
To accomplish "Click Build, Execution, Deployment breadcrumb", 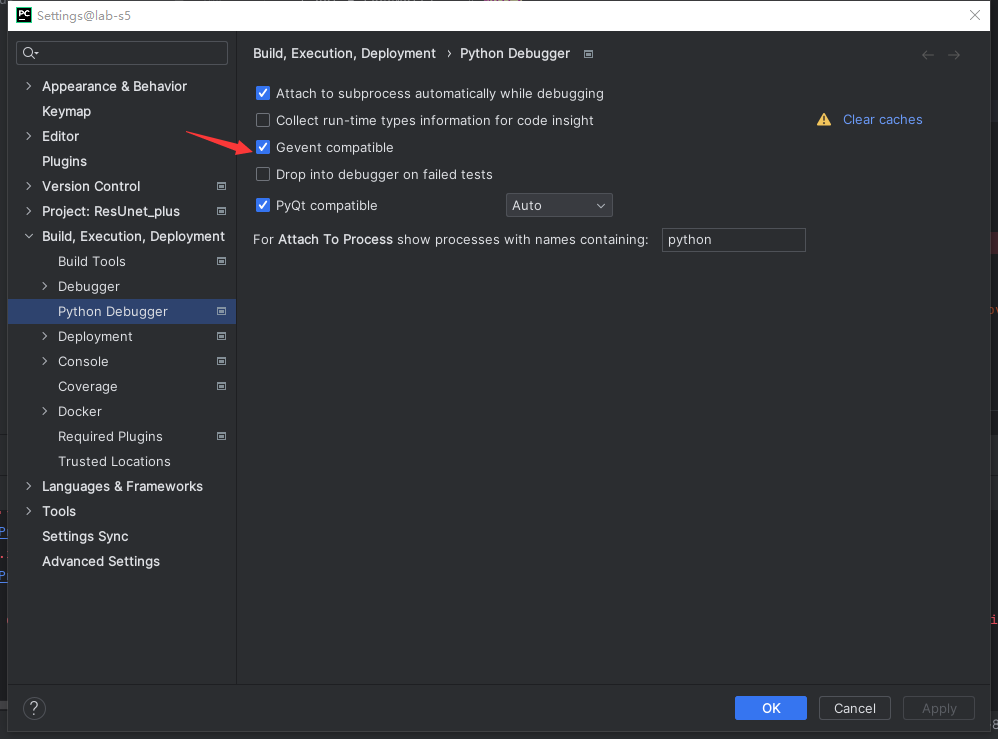I will [344, 53].
